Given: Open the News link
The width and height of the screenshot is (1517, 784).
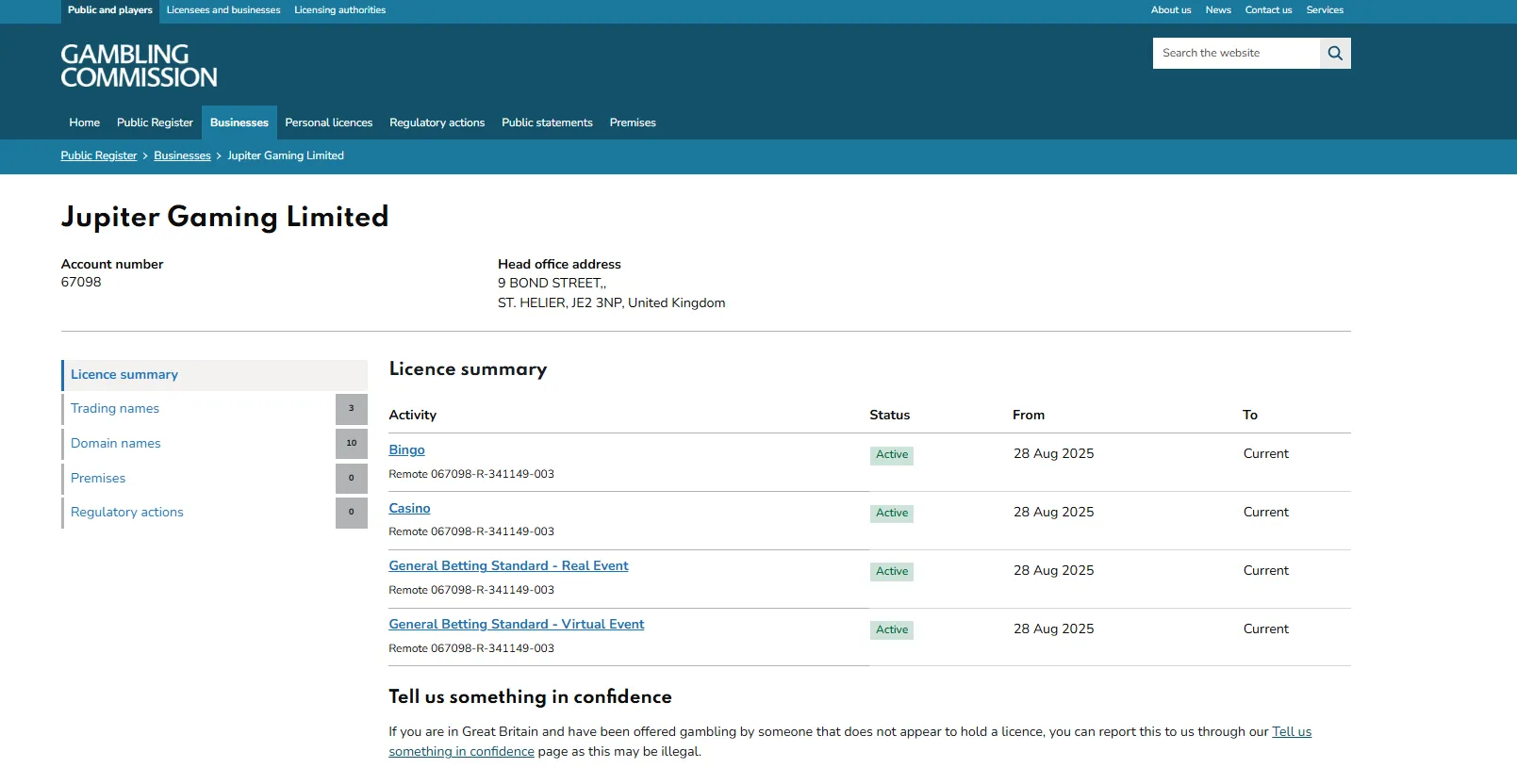Looking at the screenshot, I should click(x=1218, y=10).
